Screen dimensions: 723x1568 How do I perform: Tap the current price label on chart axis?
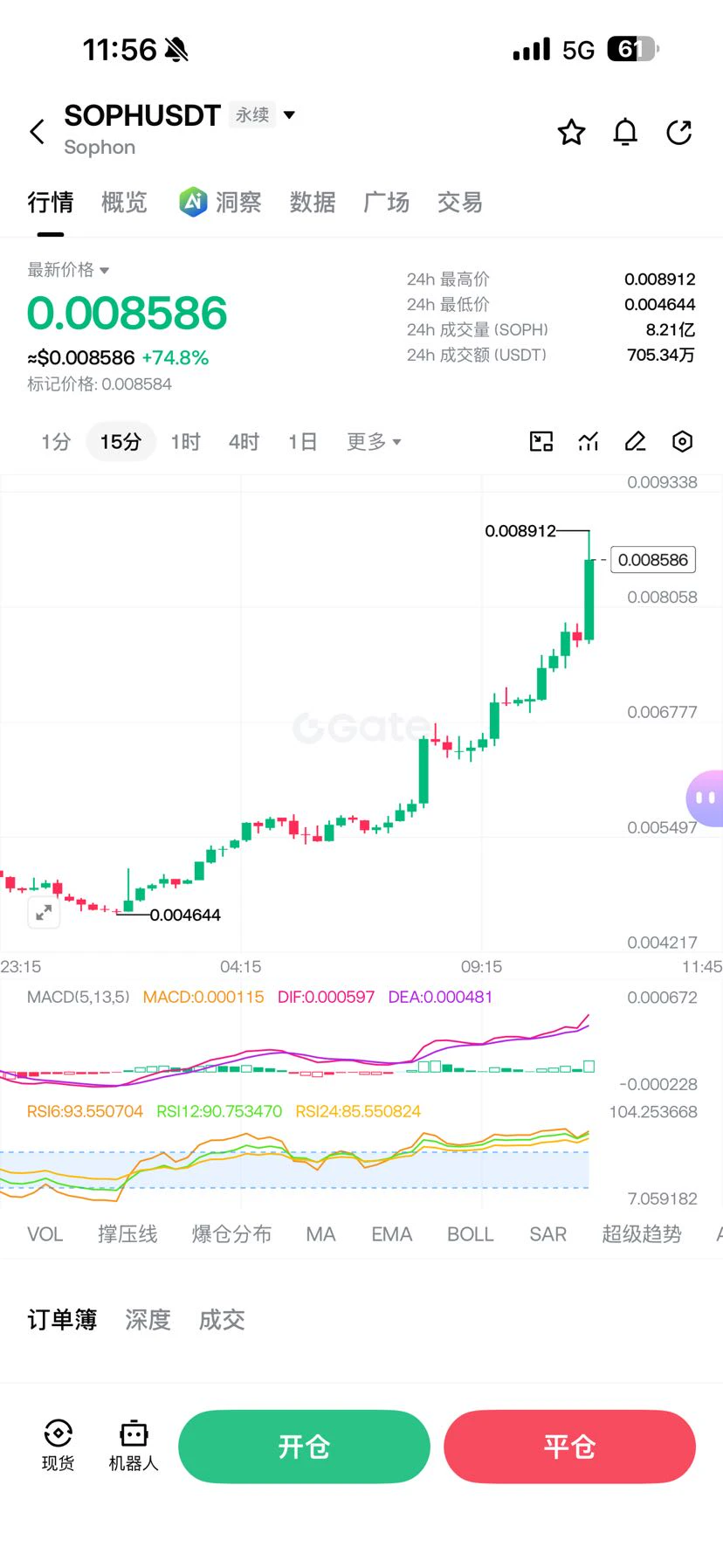(x=653, y=560)
